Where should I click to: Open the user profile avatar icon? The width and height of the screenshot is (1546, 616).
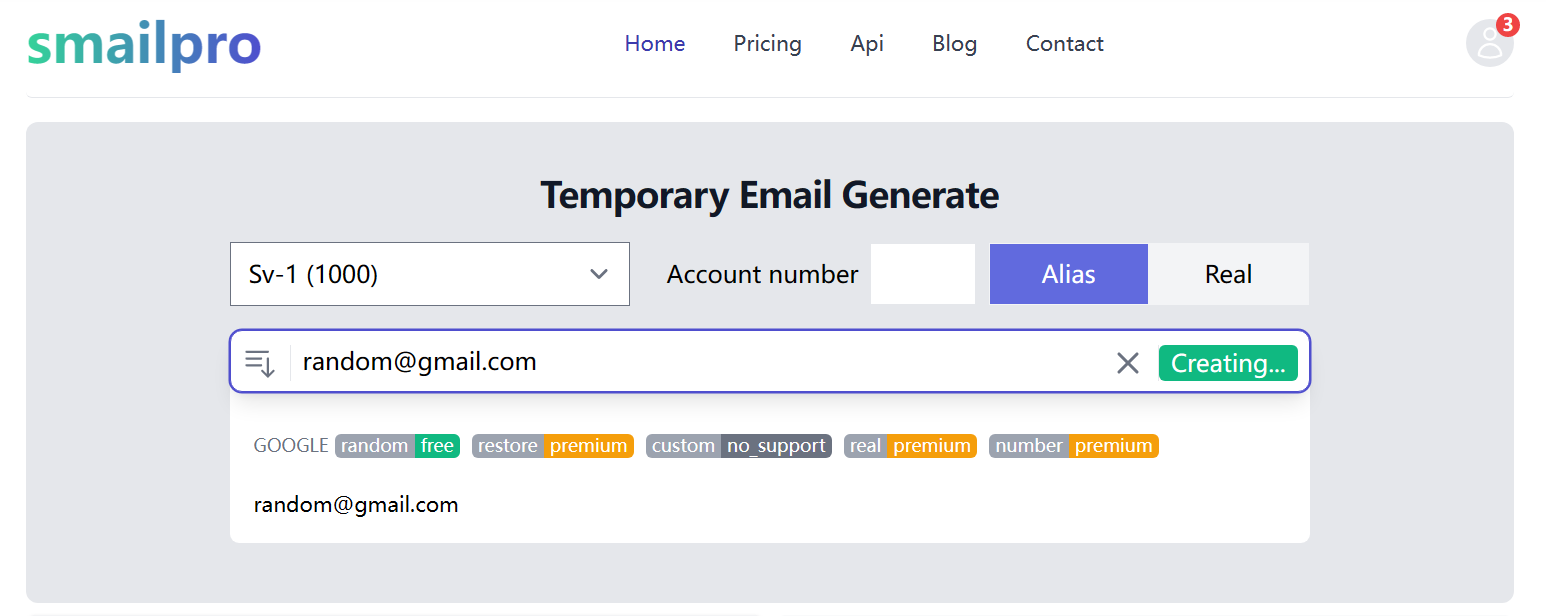1489,44
